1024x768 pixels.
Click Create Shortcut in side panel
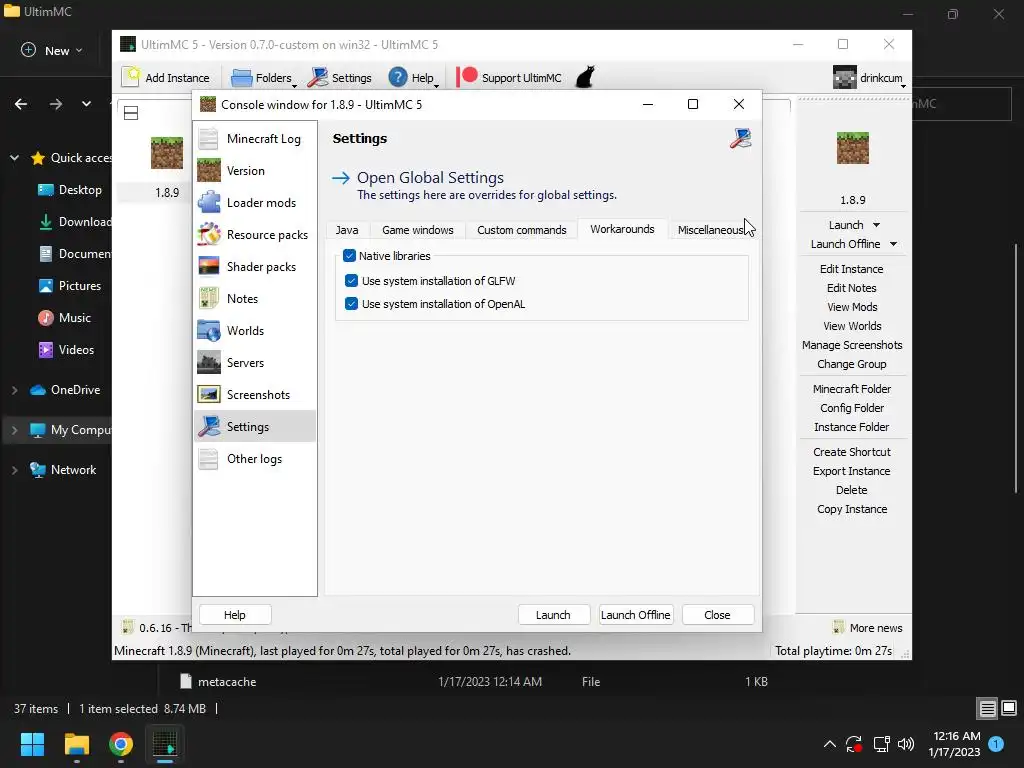tap(852, 452)
